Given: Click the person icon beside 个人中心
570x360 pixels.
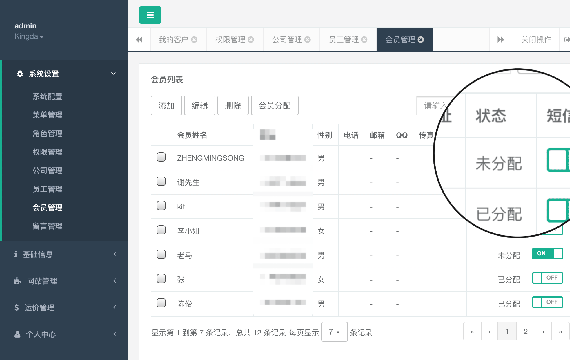Looking at the screenshot, I should [17, 334].
